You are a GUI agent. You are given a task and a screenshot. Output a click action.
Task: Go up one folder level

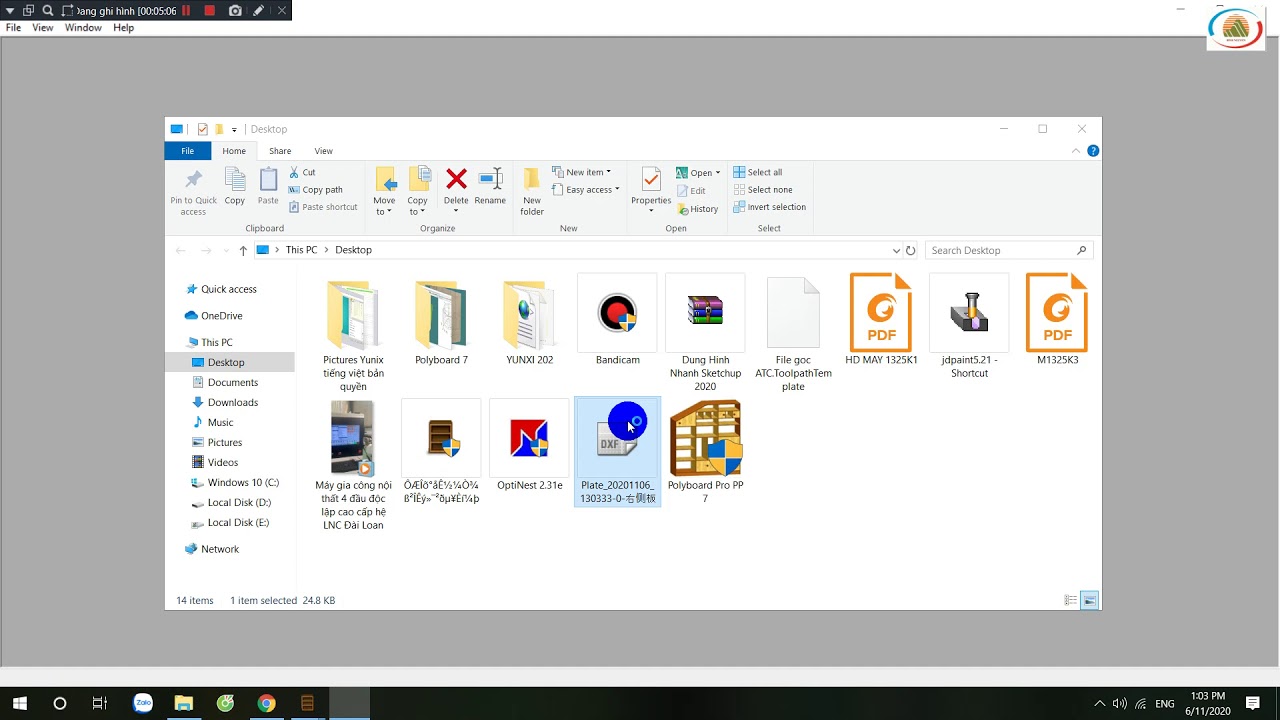pos(243,250)
